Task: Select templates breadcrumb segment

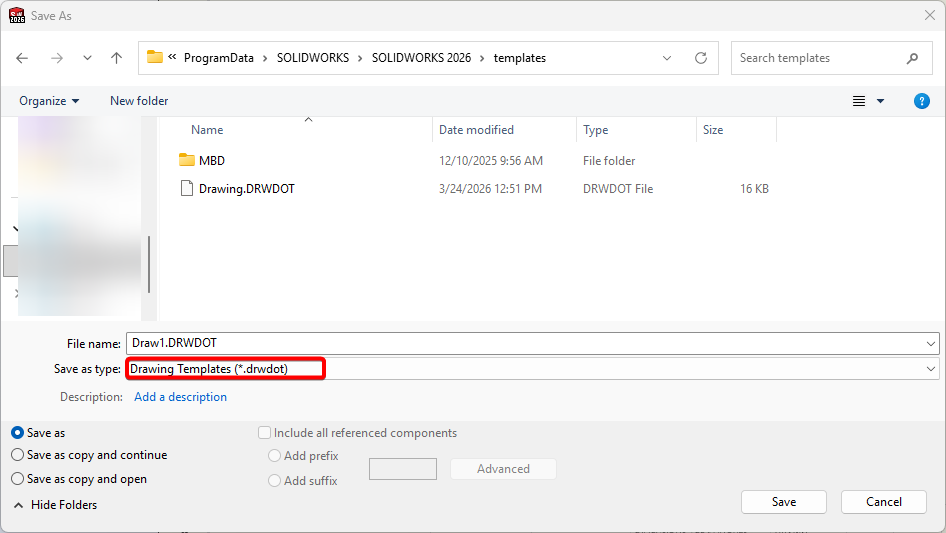Action: pyautogui.click(x=519, y=58)
